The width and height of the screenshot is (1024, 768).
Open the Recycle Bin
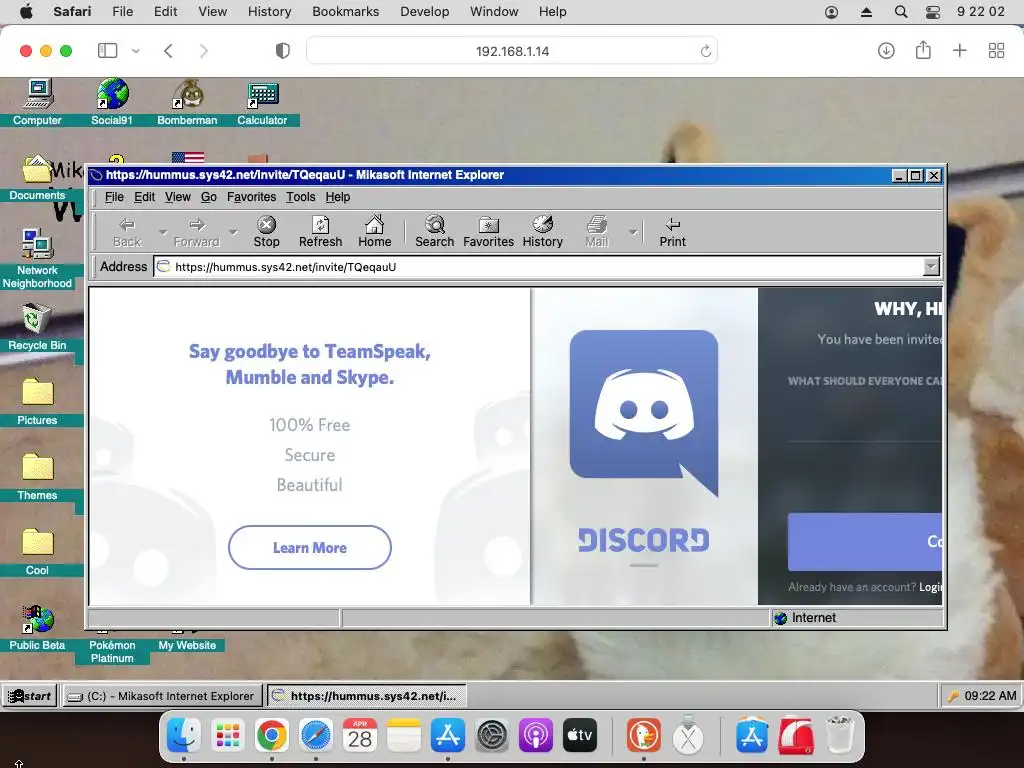37,327
